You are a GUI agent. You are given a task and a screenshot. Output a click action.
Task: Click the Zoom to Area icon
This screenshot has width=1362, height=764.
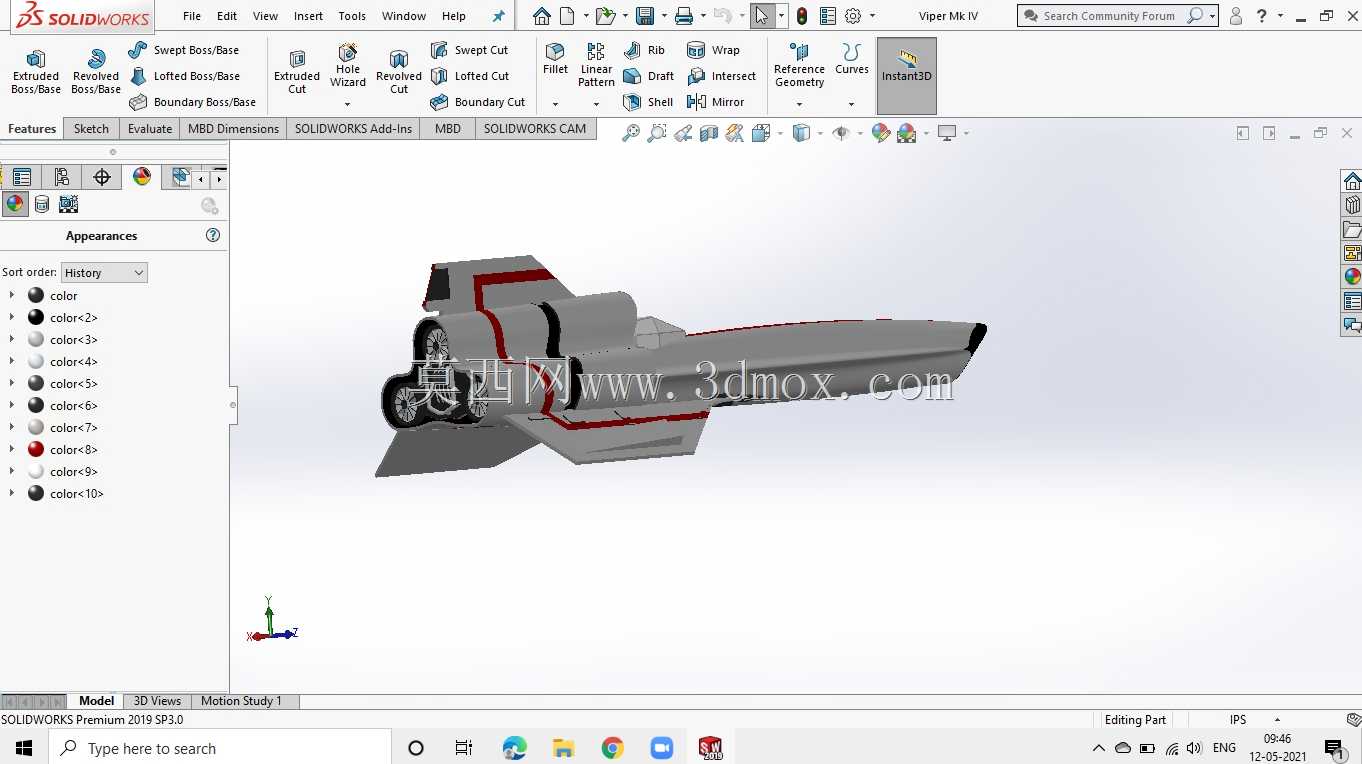pyautogui.click(x=657, y=133)
